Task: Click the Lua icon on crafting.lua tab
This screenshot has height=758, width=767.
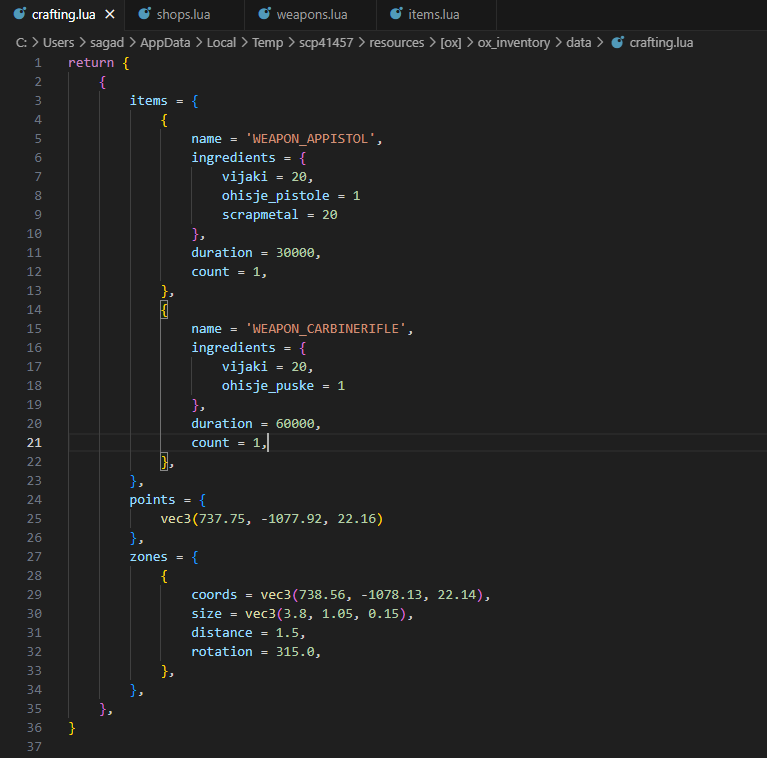Action: [19, 14]
